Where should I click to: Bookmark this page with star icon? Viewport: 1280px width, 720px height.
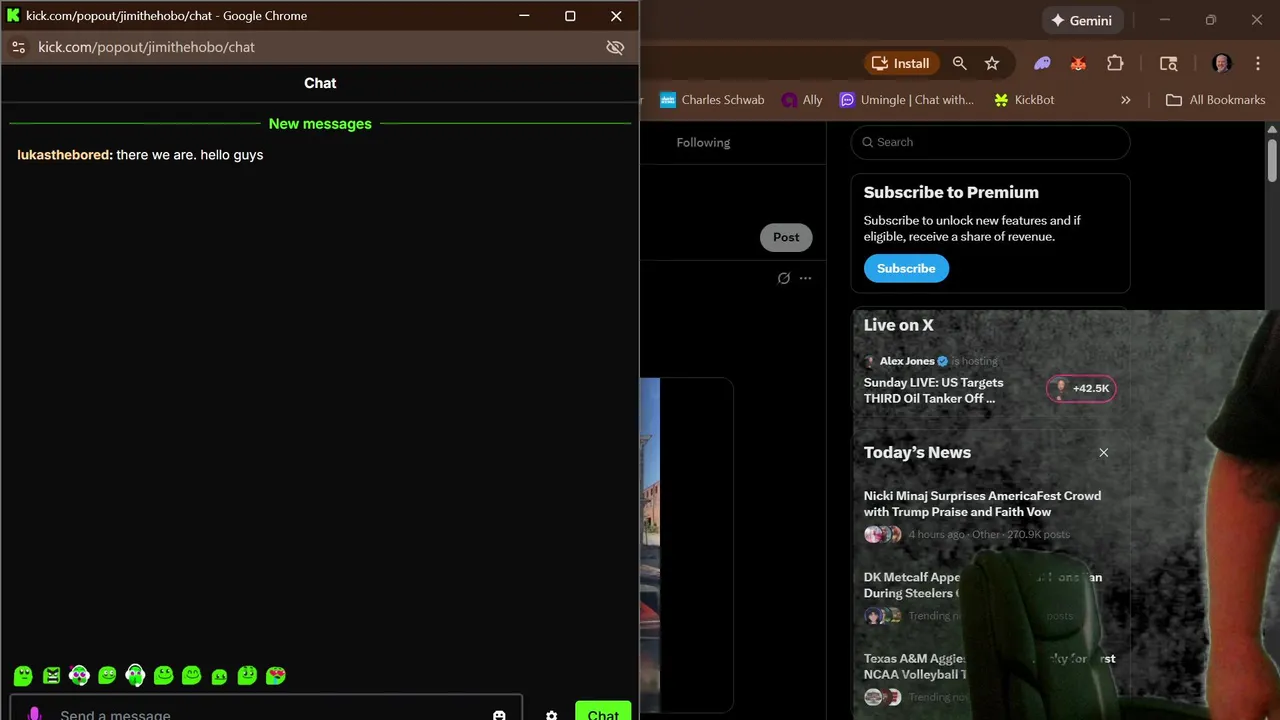tap(992, 63)
